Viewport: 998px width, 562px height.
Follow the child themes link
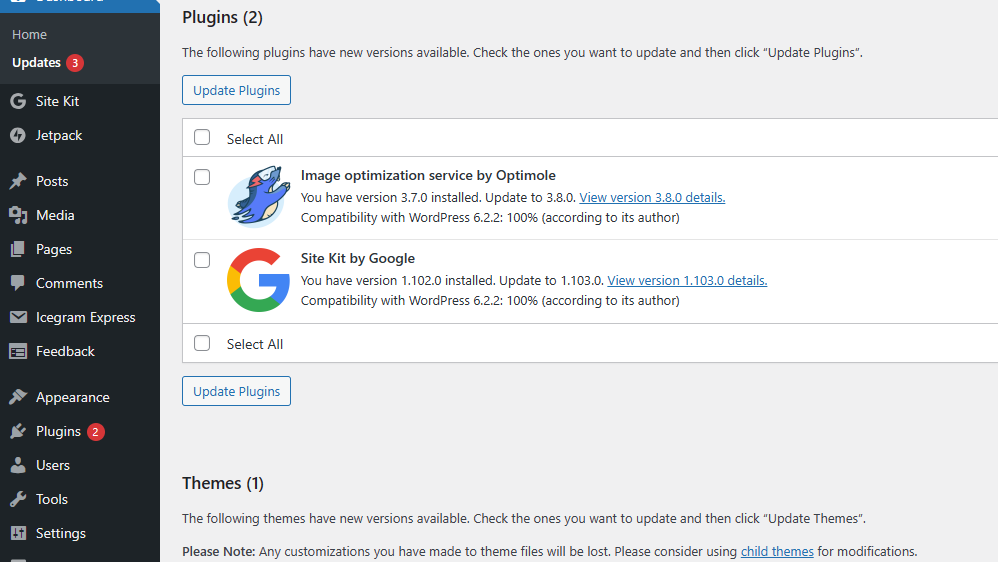pos(777,551)
